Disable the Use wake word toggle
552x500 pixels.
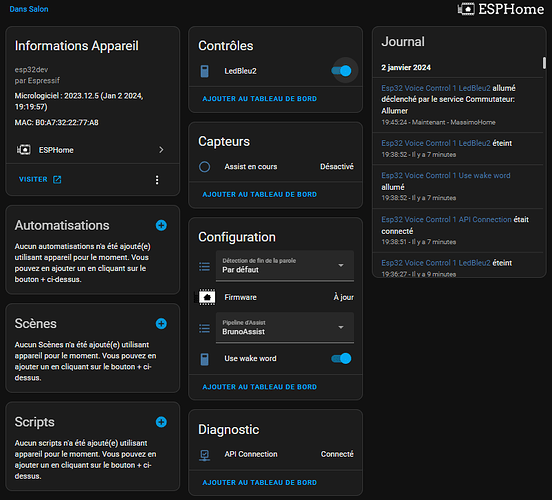coord(341,358)
